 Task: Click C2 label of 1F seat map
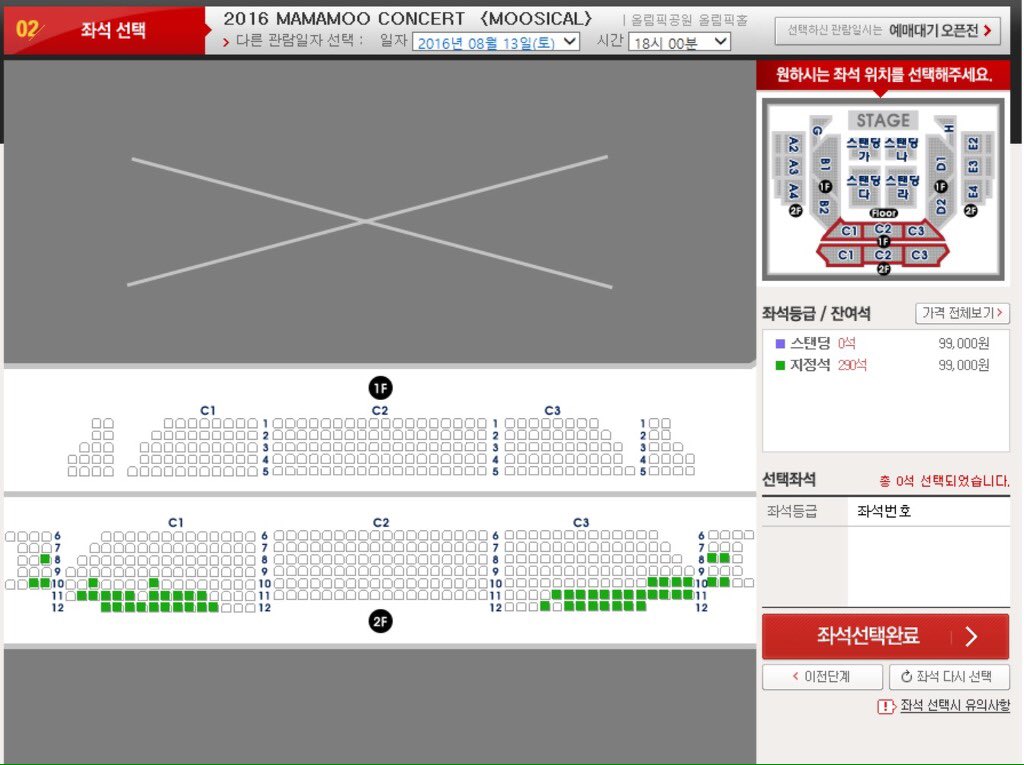380,410
